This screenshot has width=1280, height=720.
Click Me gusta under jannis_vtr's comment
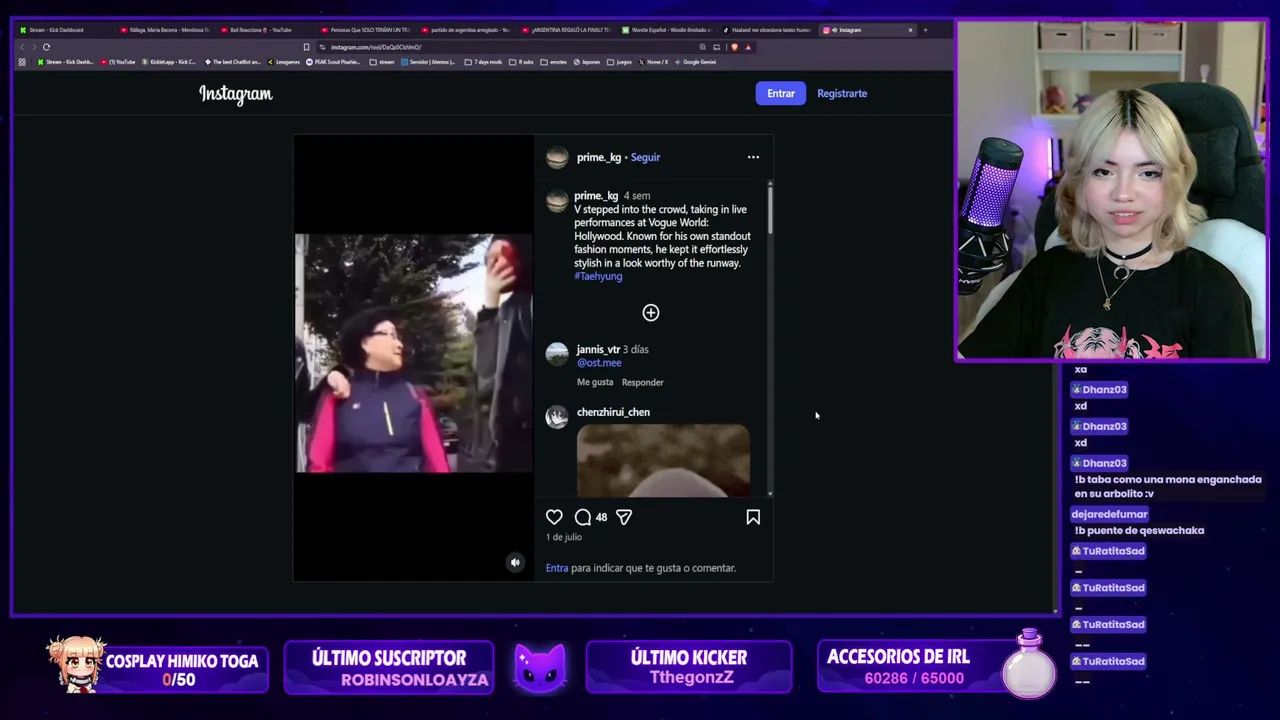tap(595, 382)
